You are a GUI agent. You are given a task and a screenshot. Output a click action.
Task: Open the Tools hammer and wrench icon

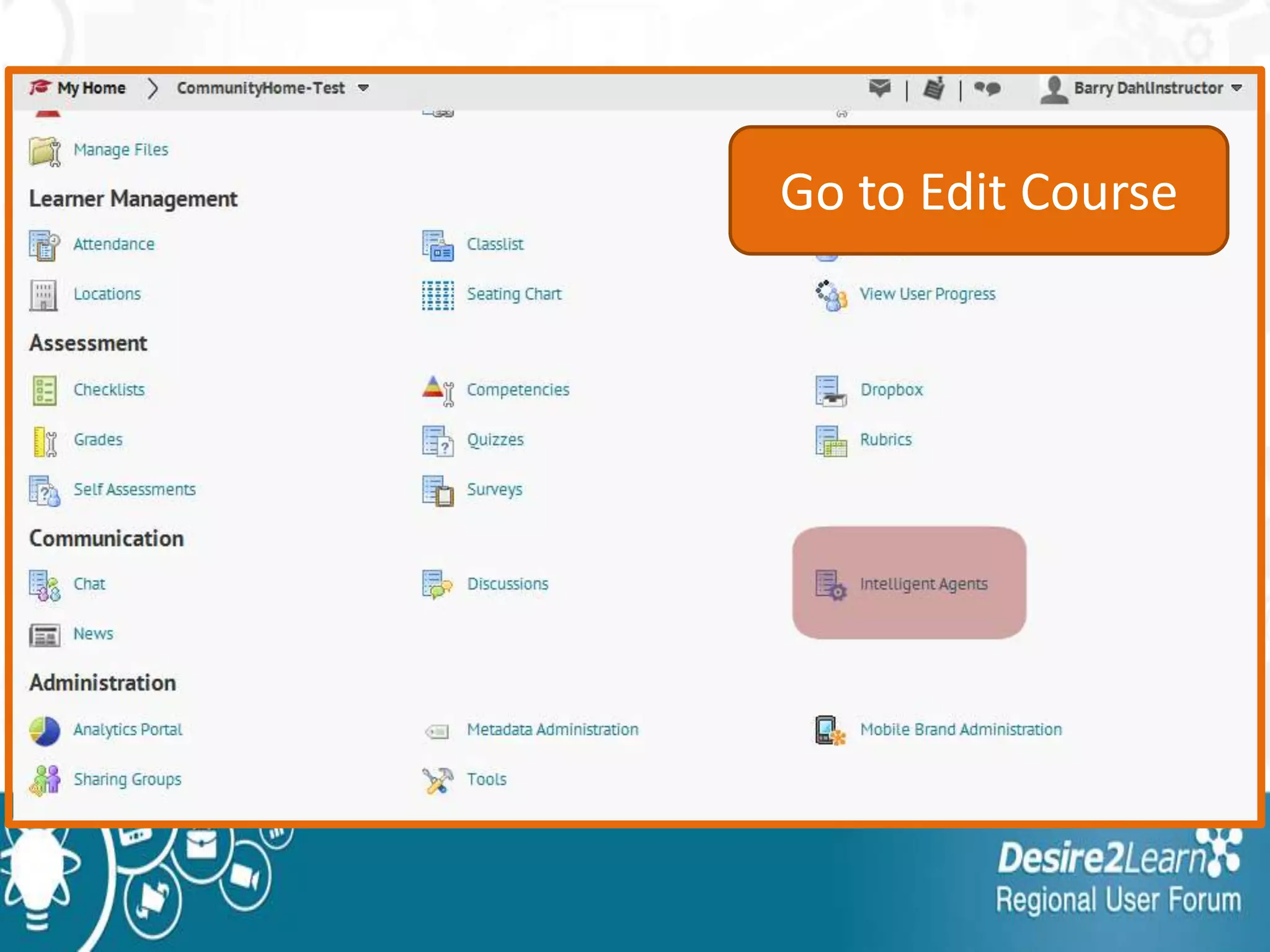(x=438, y=780)
